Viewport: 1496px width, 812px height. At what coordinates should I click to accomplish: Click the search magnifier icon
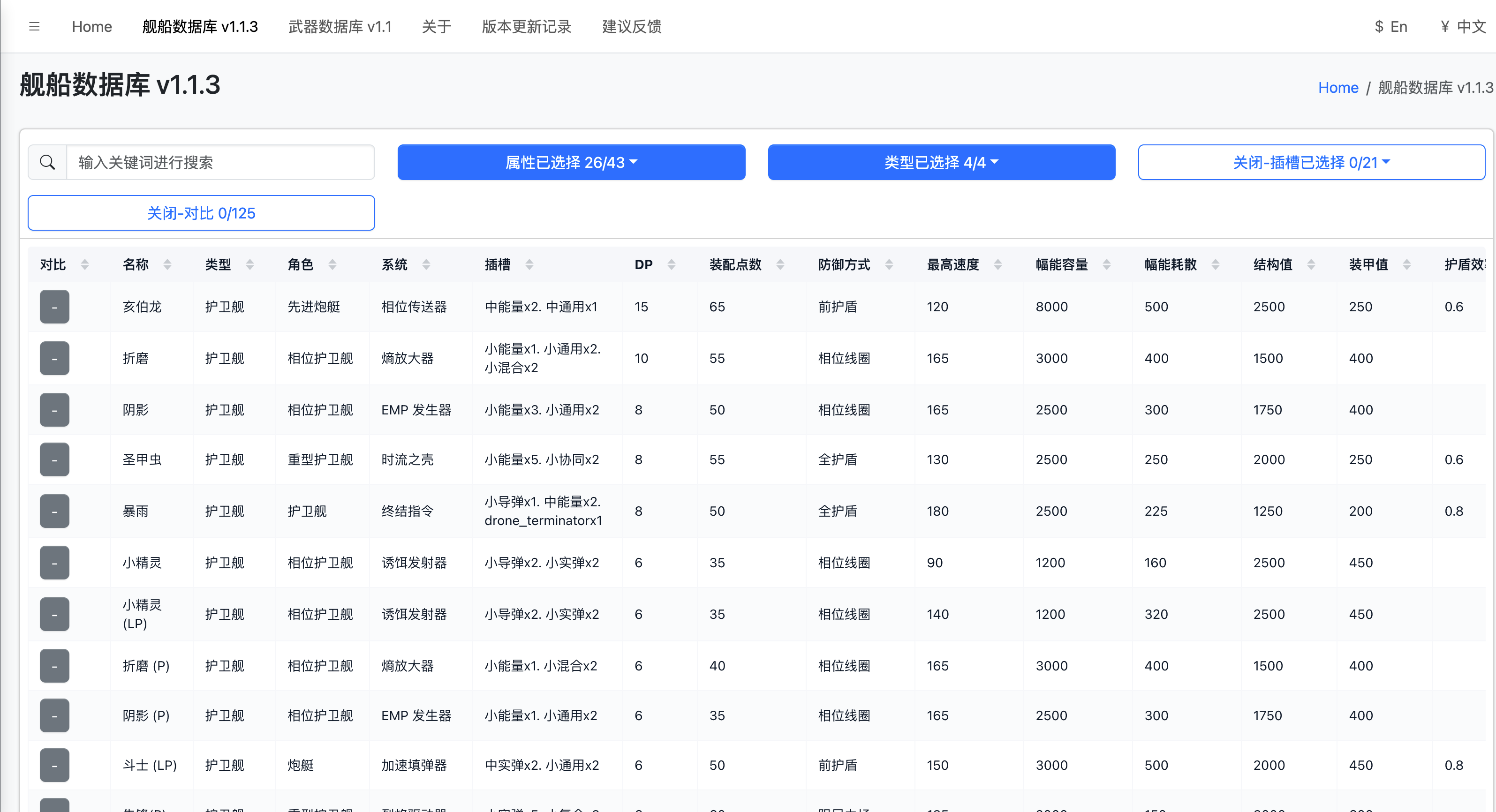click(47, 162)
